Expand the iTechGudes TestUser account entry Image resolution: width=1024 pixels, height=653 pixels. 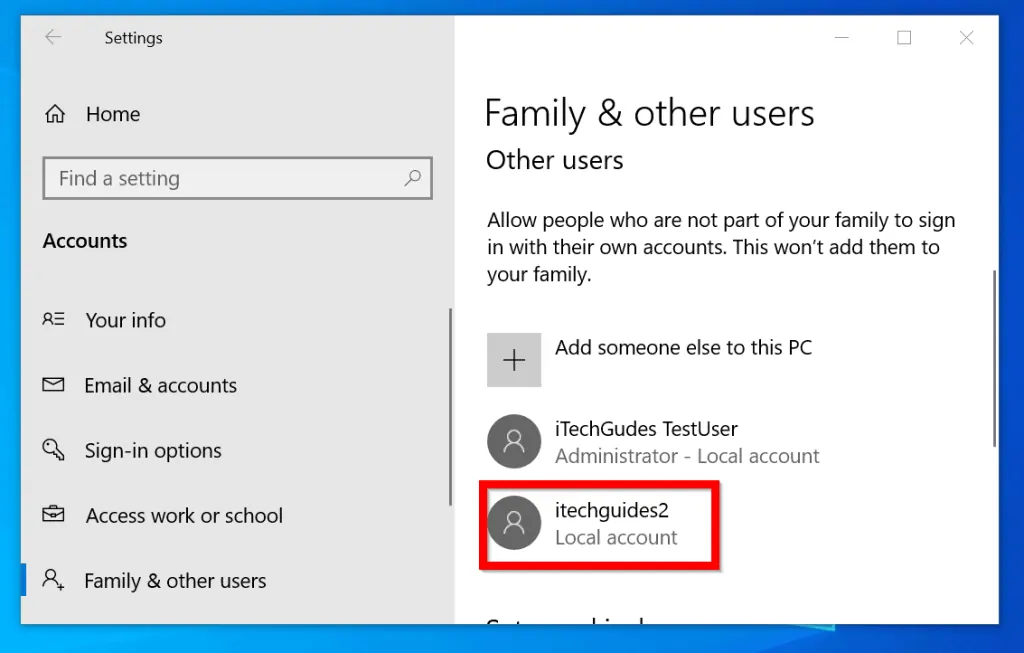point(686,442)
